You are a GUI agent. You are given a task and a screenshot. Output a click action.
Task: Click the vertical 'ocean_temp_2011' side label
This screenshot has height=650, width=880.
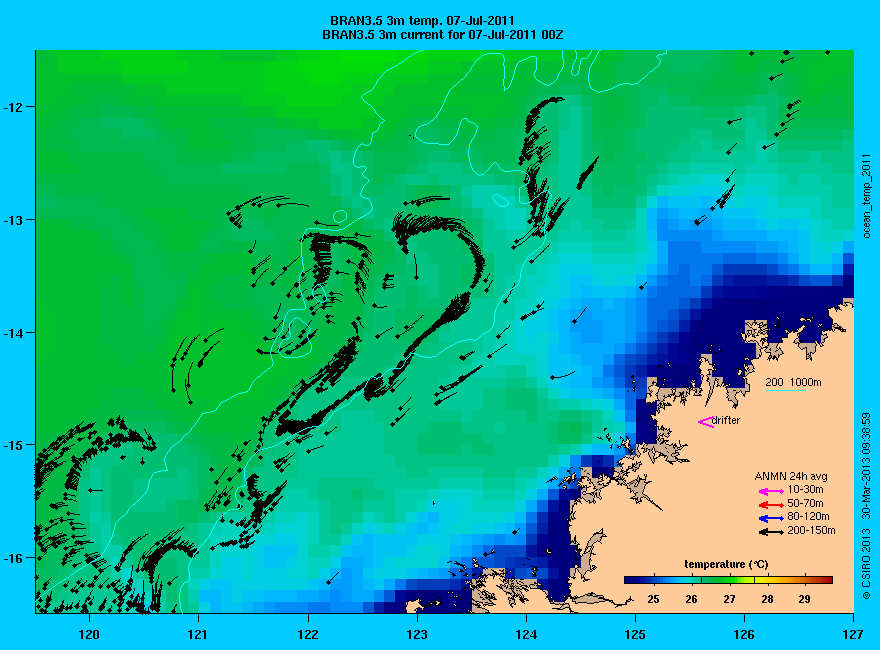tap(867, 198)
